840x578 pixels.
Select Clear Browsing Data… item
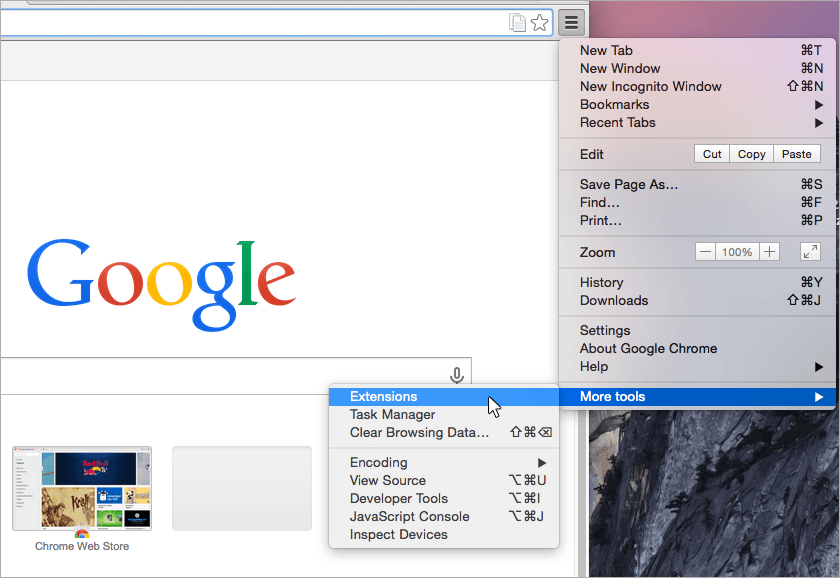pyautogui.click(x=444, y=433)
